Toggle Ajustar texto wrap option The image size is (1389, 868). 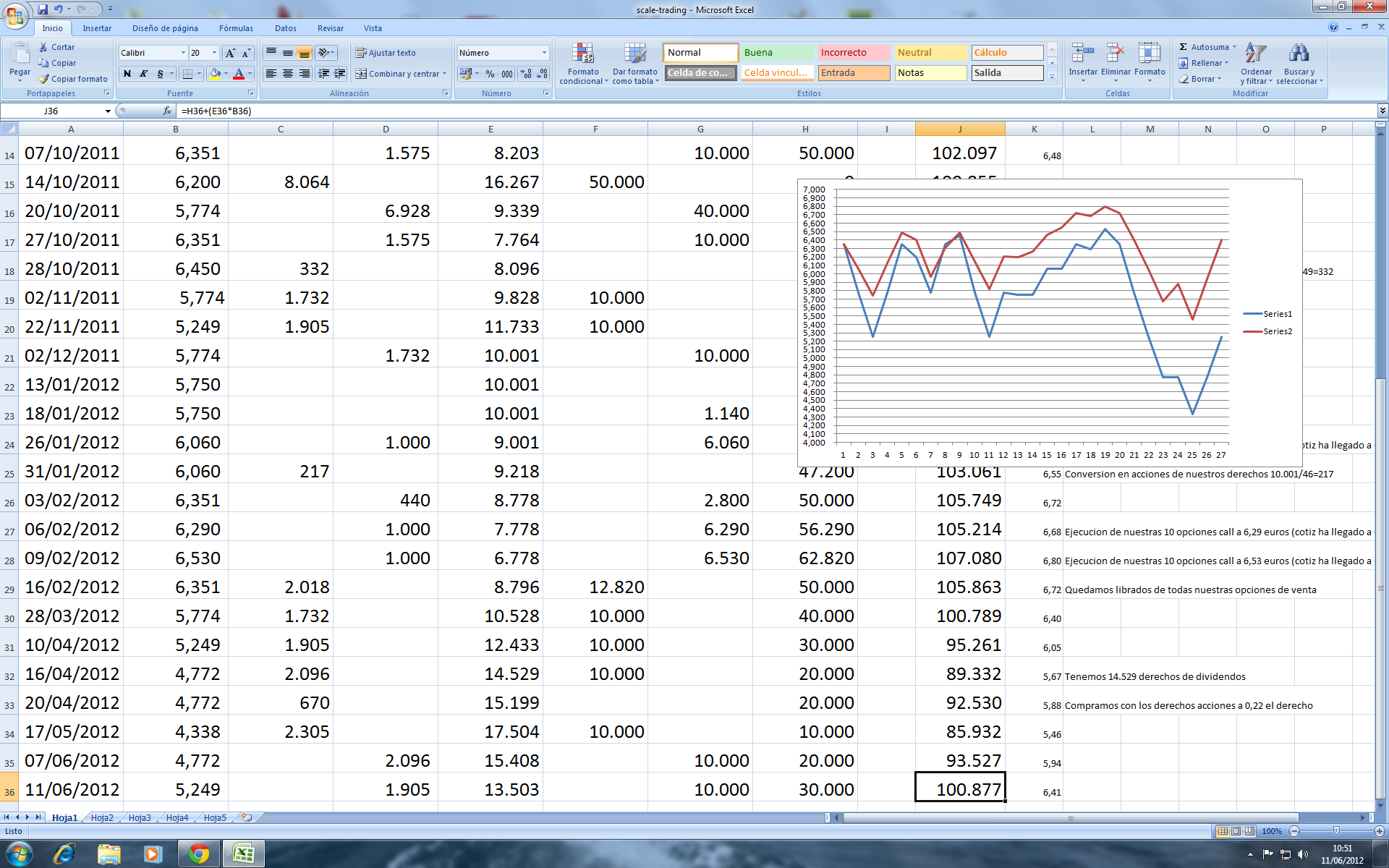(x=385, y=53)
